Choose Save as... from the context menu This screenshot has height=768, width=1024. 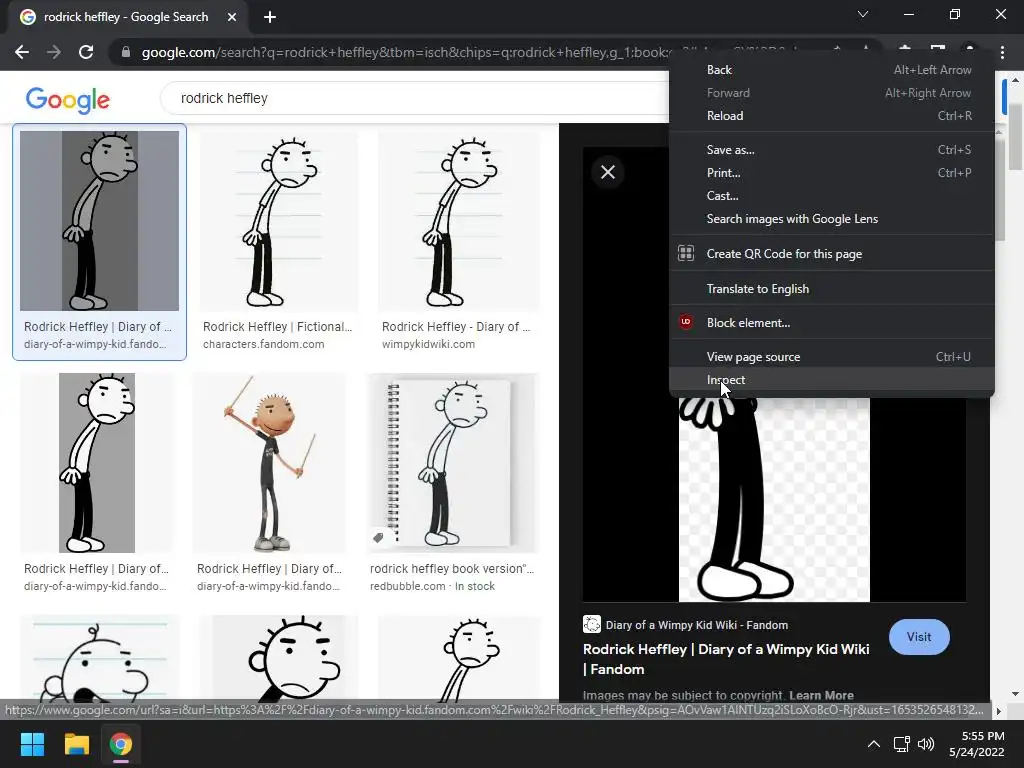click(x=832, y=150)
